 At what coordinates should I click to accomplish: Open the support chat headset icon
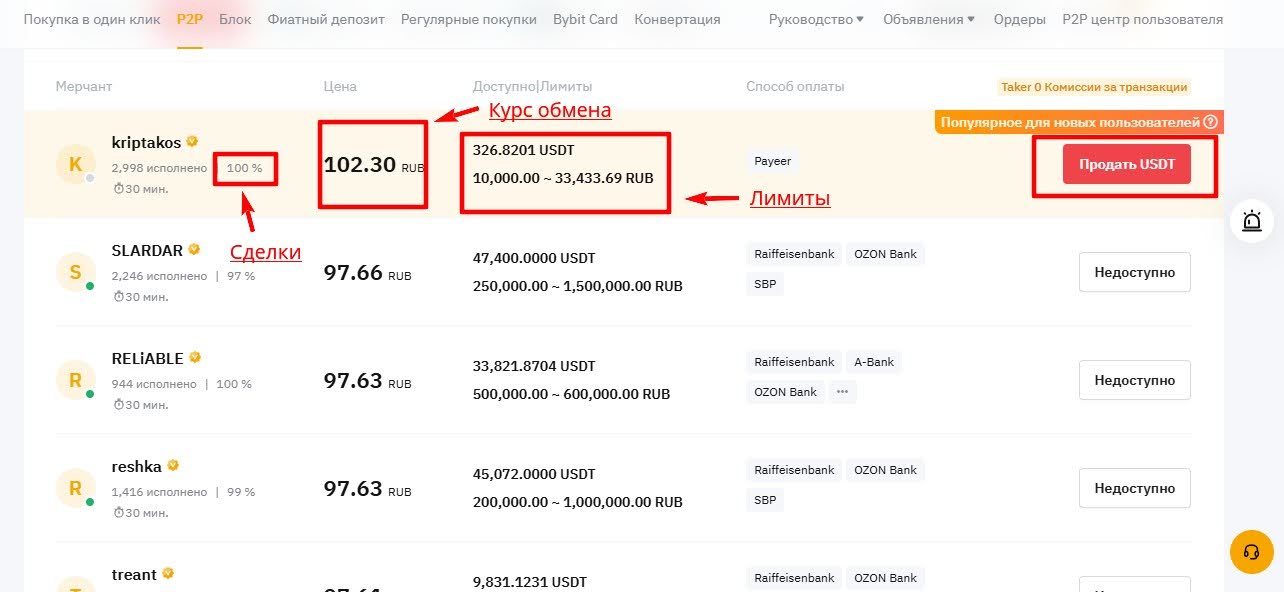click(x=1251, y=551)
